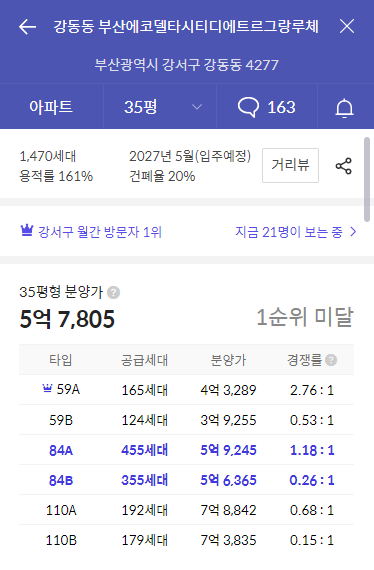Select the 59B type row
Viewport: 374px width, 570px height.
[x=186, y=420]
